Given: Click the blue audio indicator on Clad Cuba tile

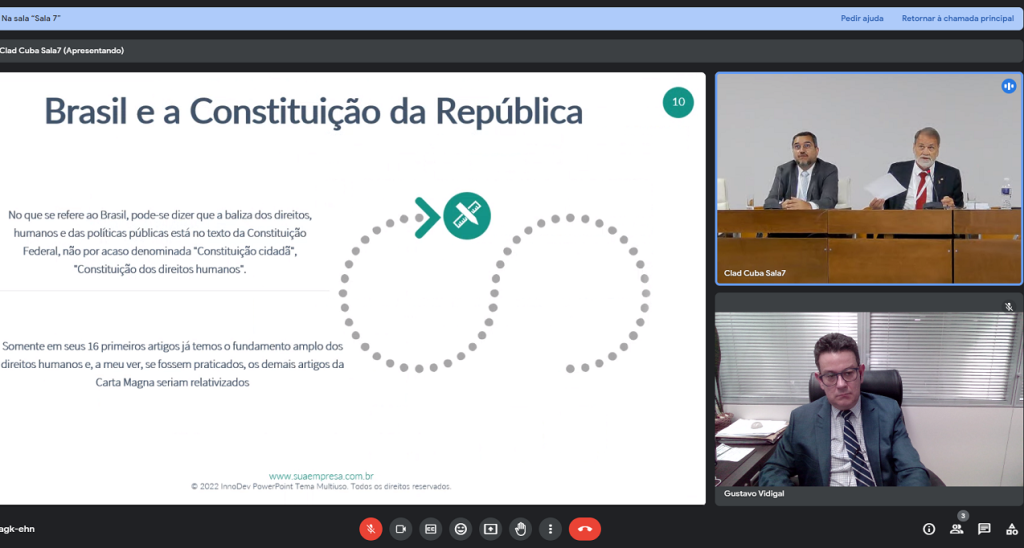Looking at the screenshot, I should (1009, 86).
